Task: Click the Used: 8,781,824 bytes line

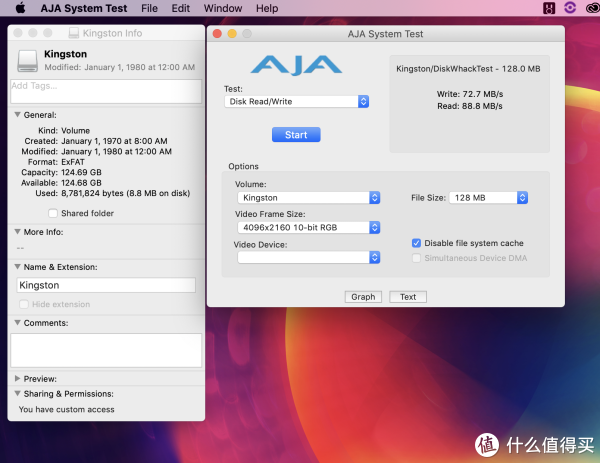Action: pos(113,193)
